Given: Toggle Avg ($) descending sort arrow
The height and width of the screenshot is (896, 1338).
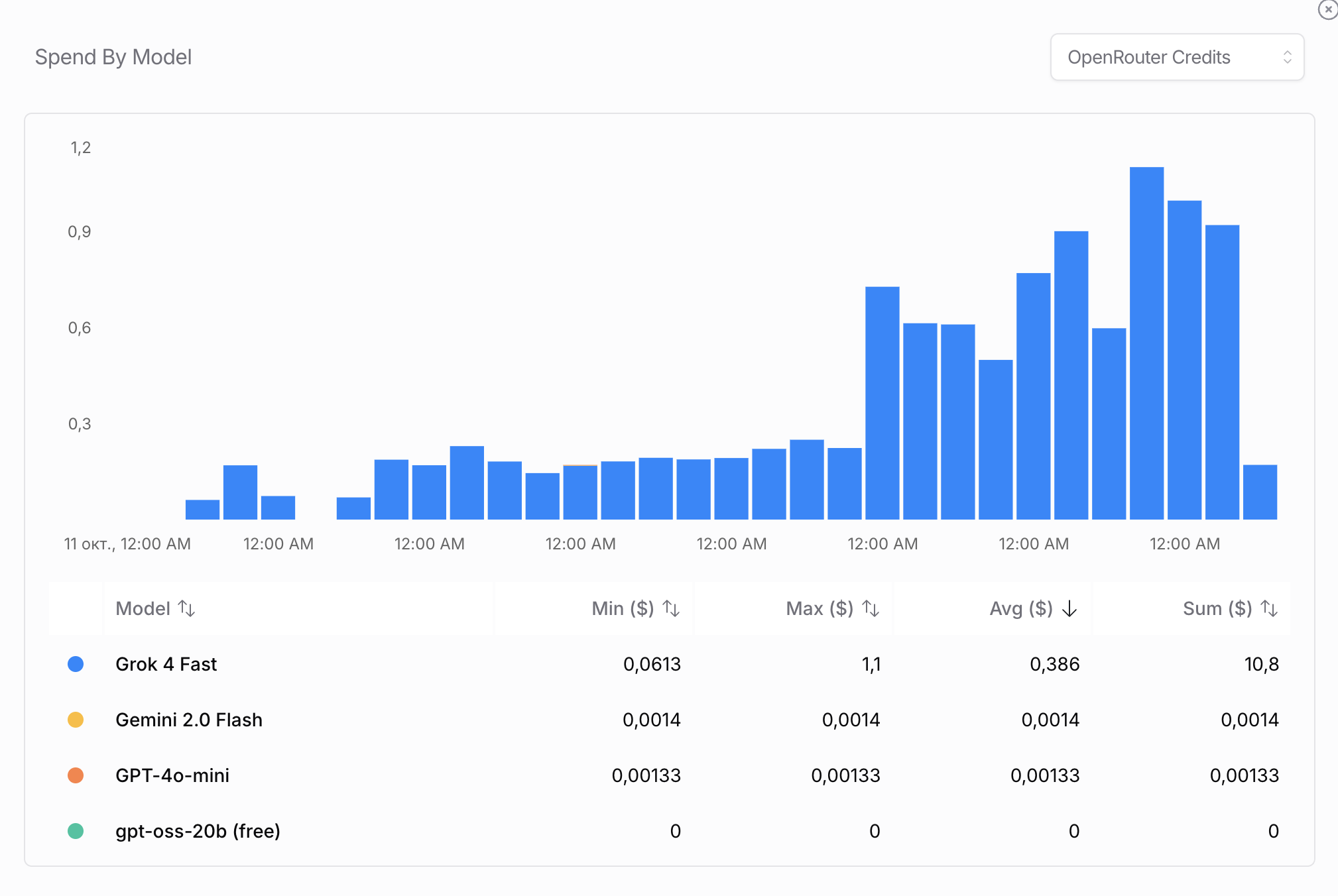Looking at the screenshot, I should [x=1069, y=608].
